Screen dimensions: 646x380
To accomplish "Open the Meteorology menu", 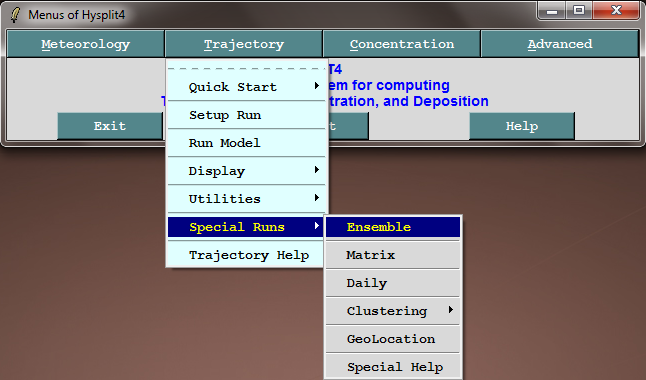I will pyautogui.click(x=86, y=44).
